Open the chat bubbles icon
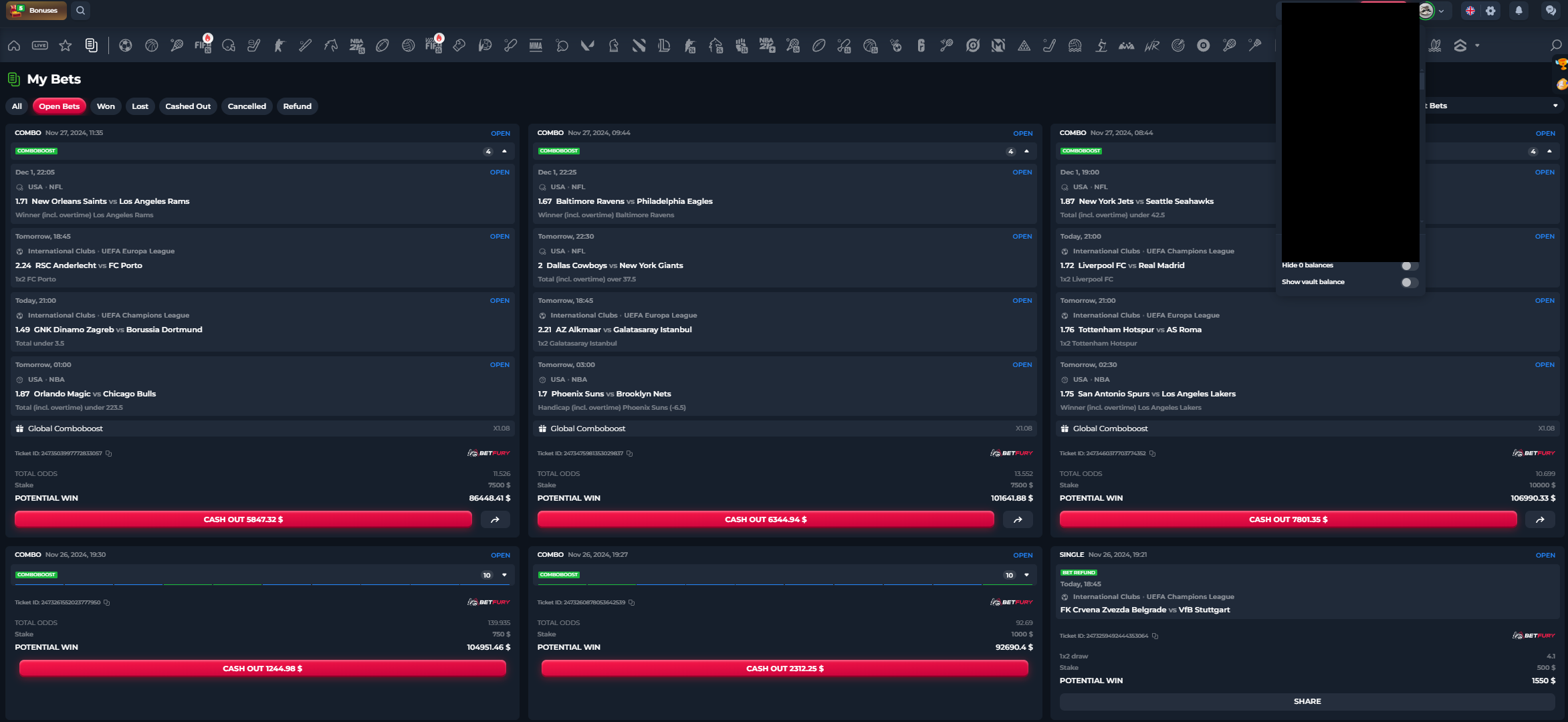The image size is (1568, 722). [x=1551, y=11]
